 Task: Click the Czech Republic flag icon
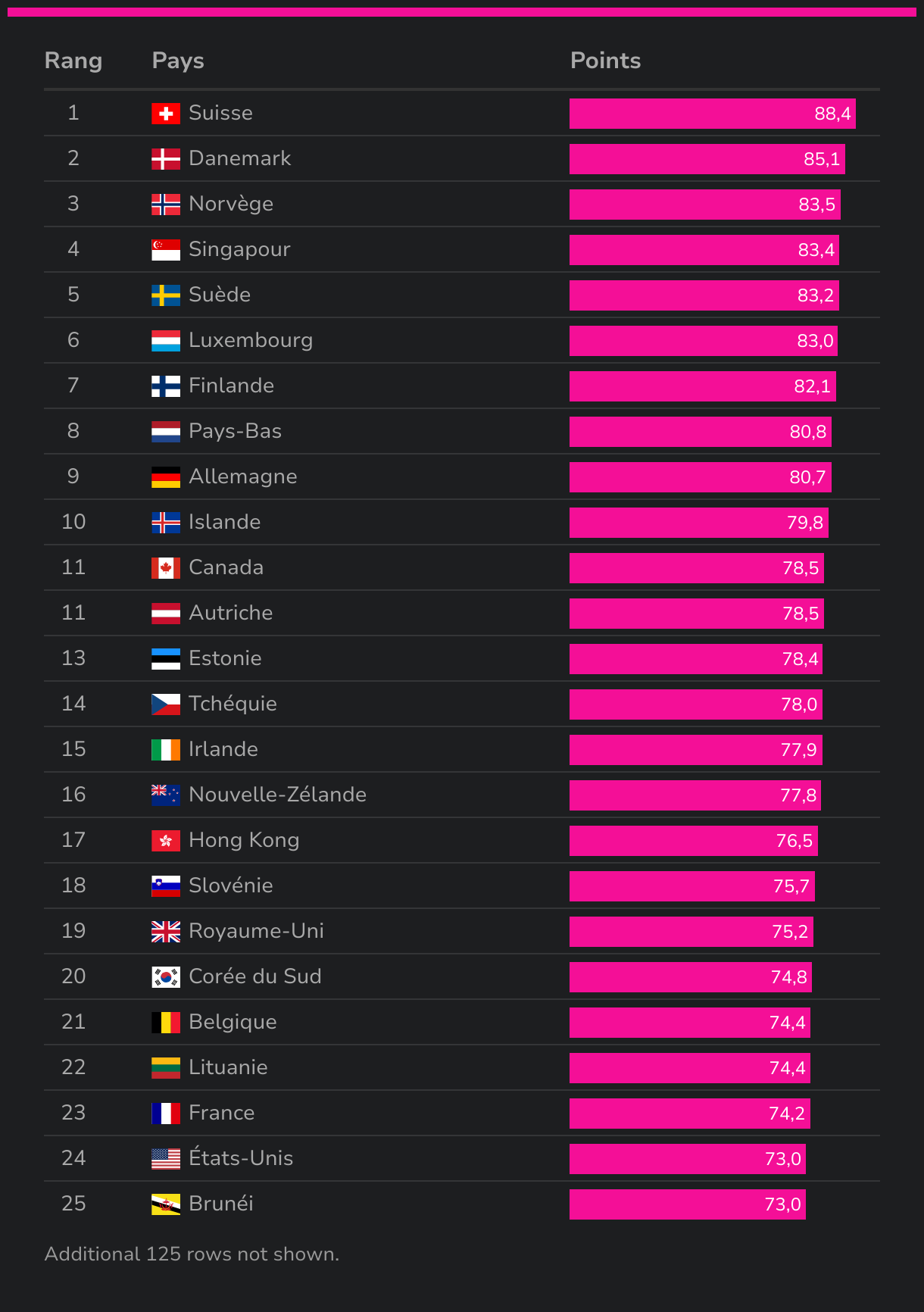(166, 704)
